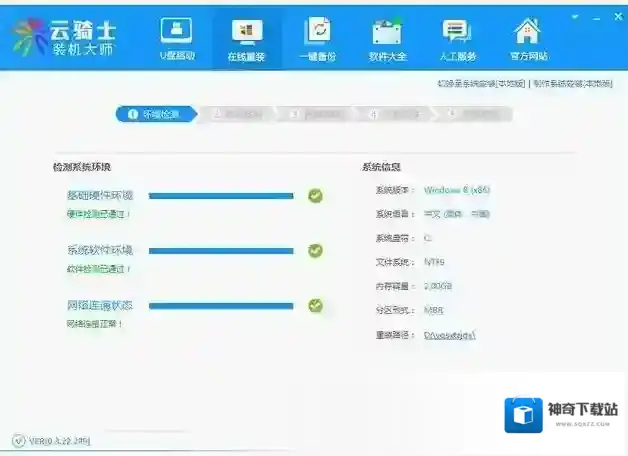Open 一键备份 backup icon

[x=318, y=37]
